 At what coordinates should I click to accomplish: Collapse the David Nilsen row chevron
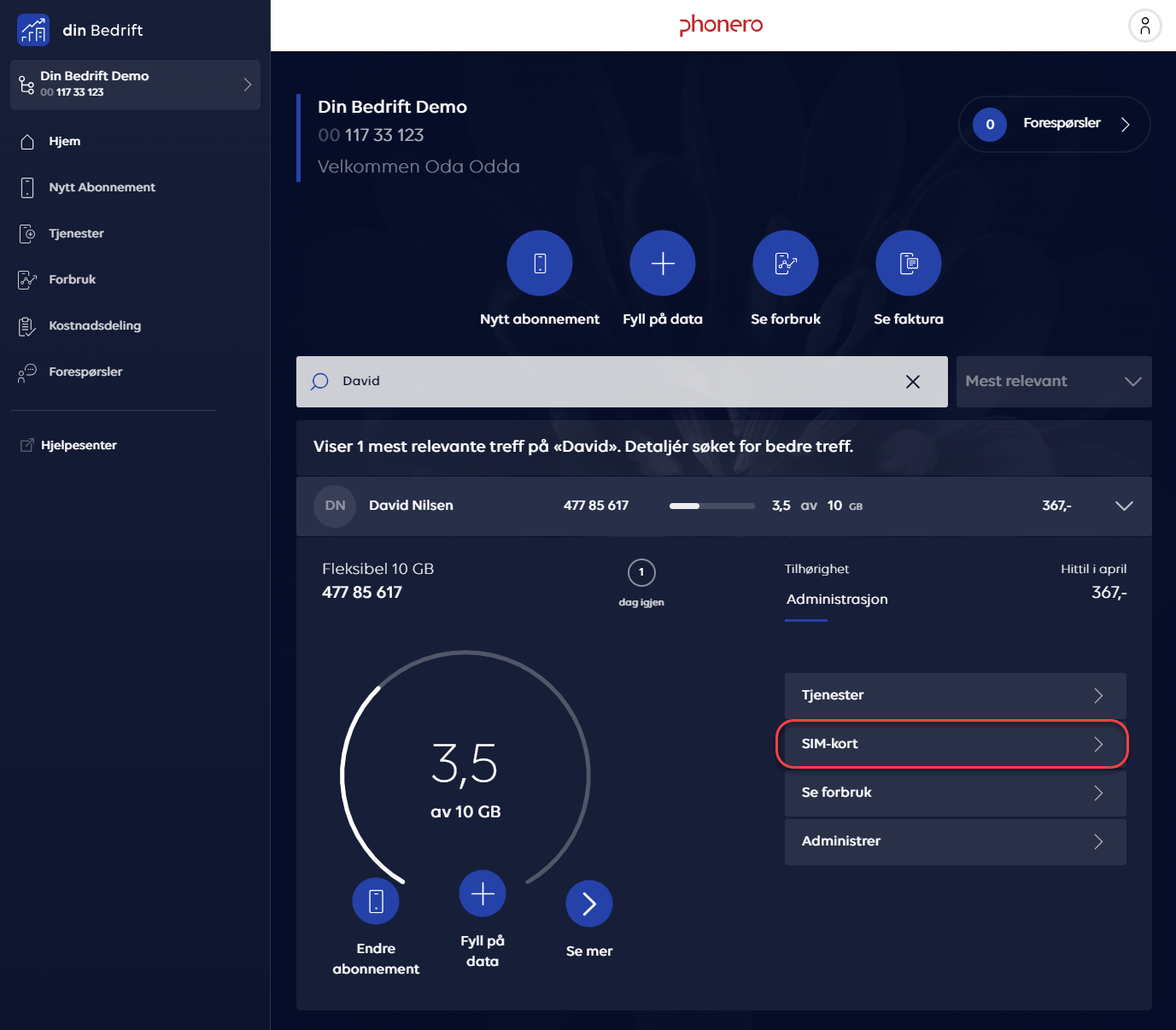click(1125, 506)
